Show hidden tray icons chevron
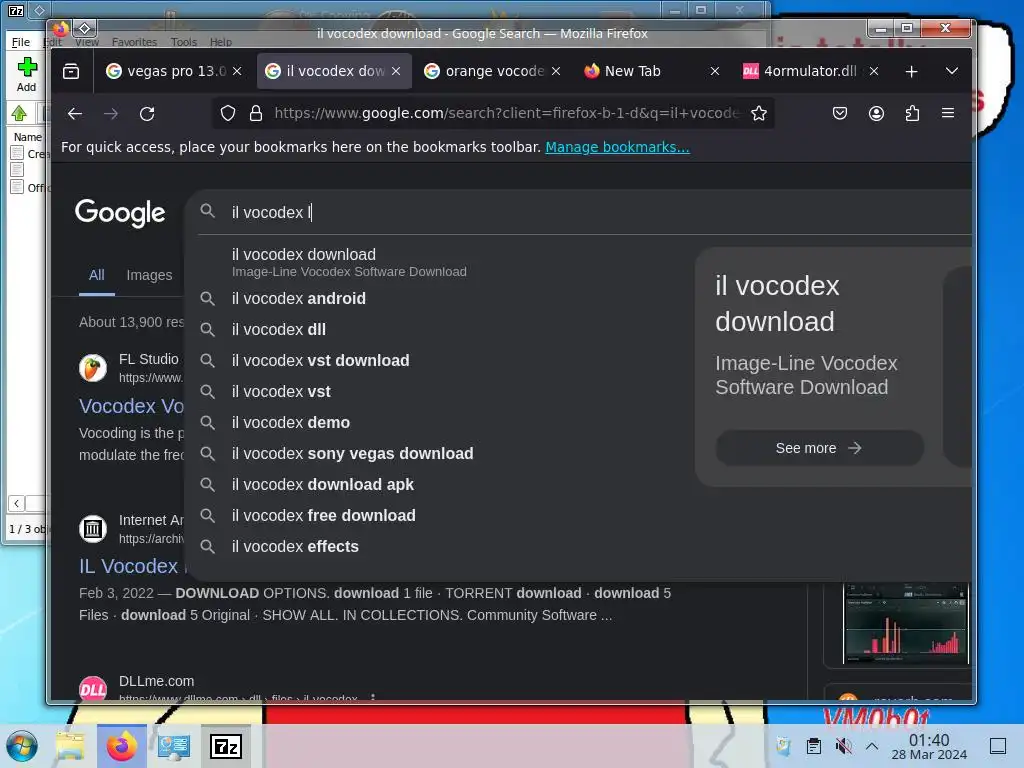The height and width of the screenshot is (768, 1024). 872,746
